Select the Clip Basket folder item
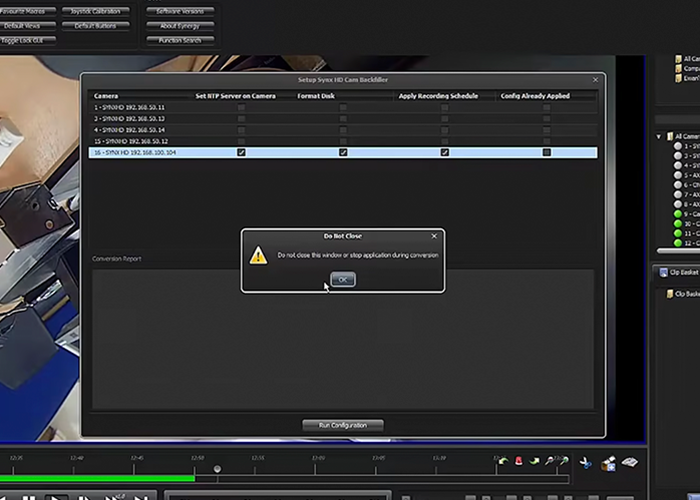This screenshot has height=500, width=700. point(683,294)
